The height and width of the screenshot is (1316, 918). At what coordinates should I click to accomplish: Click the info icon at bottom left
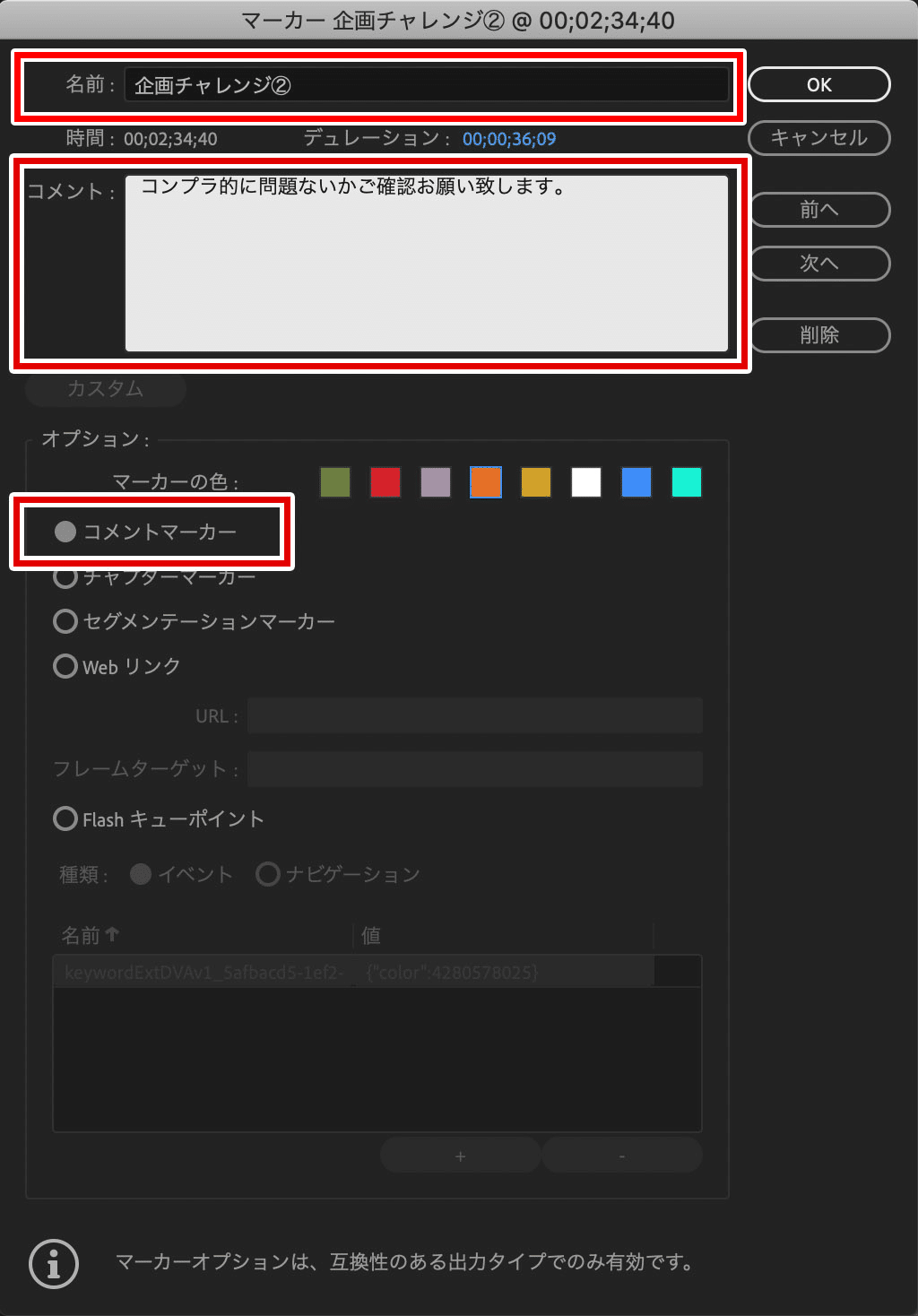pos(52,1264)
